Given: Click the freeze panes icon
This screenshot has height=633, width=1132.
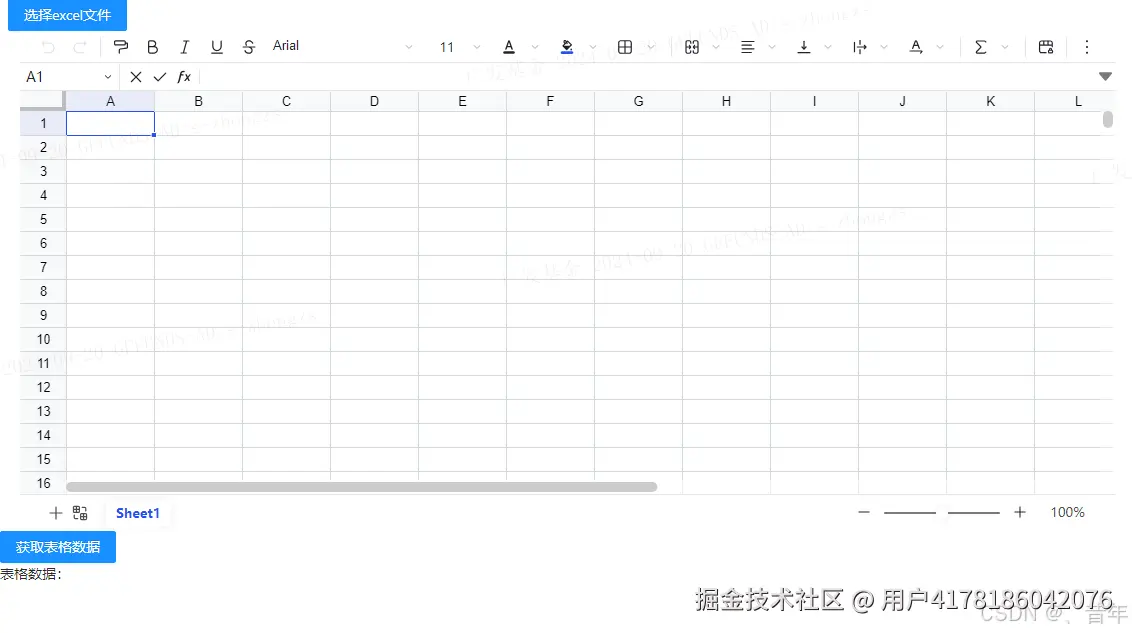Looking at the screenshot, I should click(x=1045, y=46).
